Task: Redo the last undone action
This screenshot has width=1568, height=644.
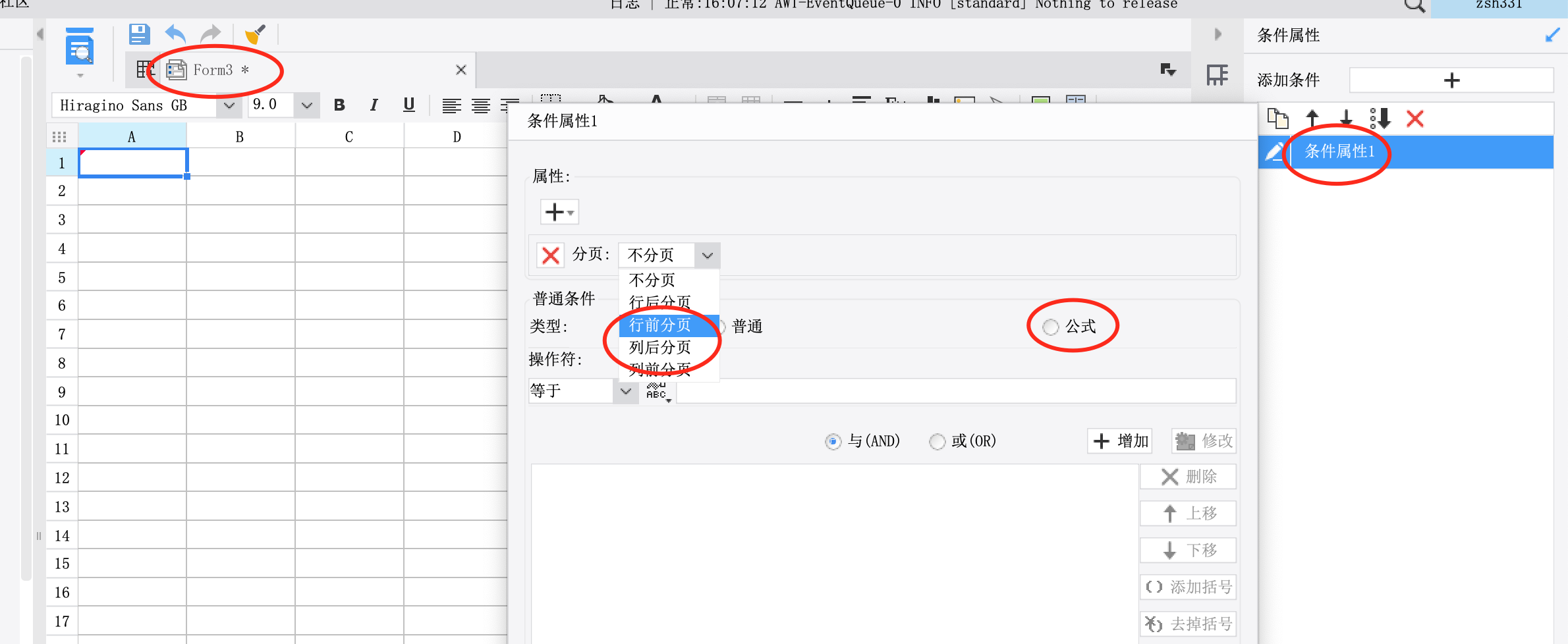Action: click(211, 34)
